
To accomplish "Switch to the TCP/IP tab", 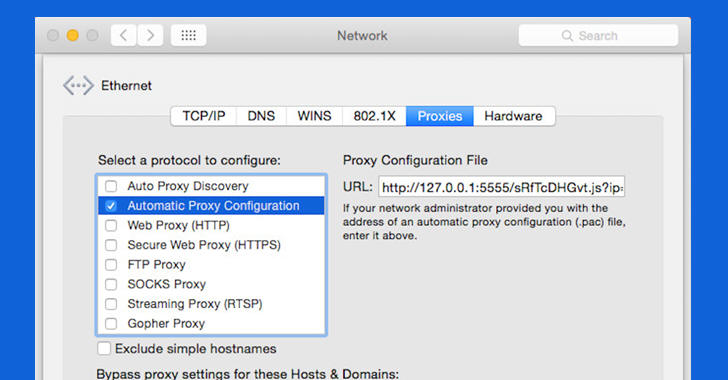I will tap(204, 116).
